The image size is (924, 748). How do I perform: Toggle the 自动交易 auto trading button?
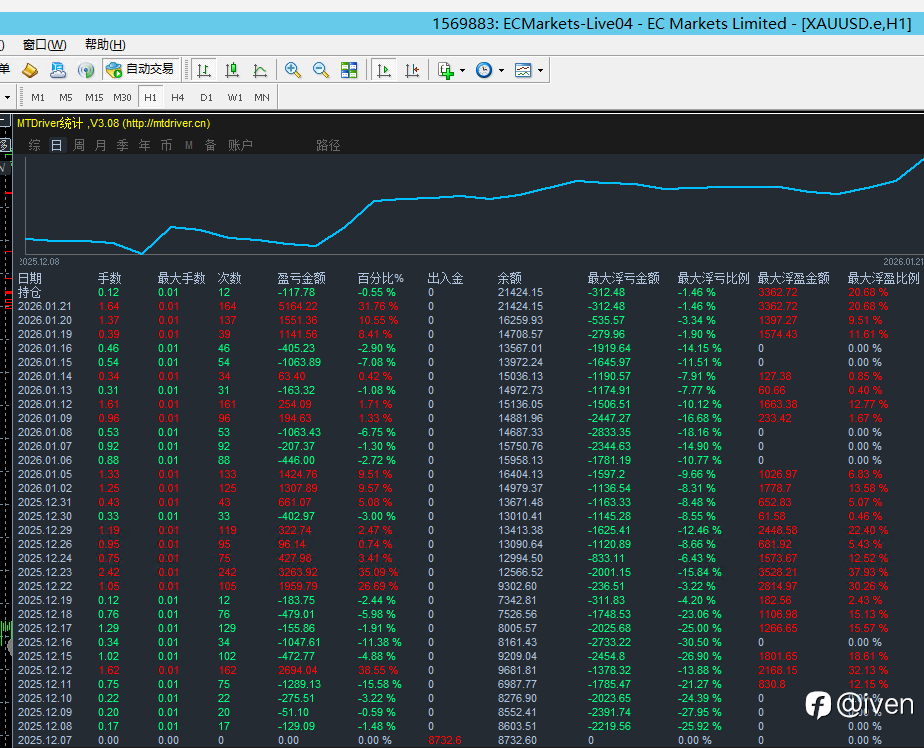[x=141, y=70]
